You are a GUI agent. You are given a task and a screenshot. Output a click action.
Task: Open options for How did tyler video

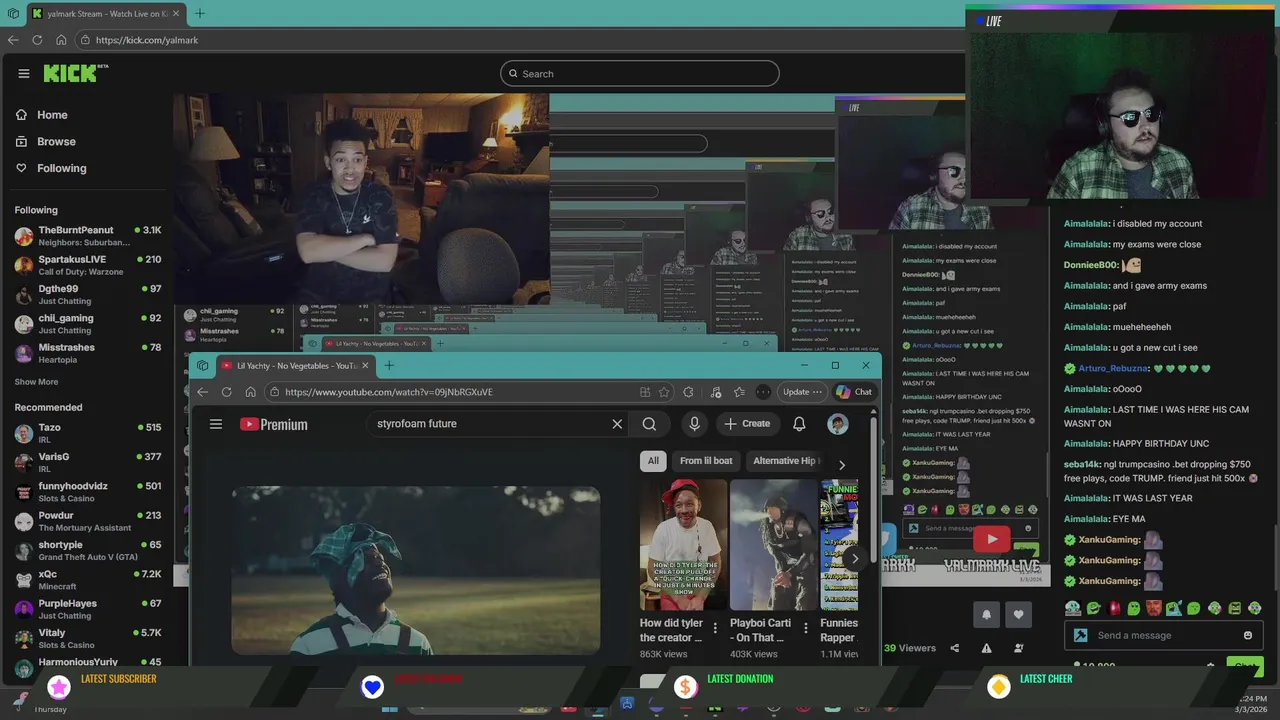[715, 628]
